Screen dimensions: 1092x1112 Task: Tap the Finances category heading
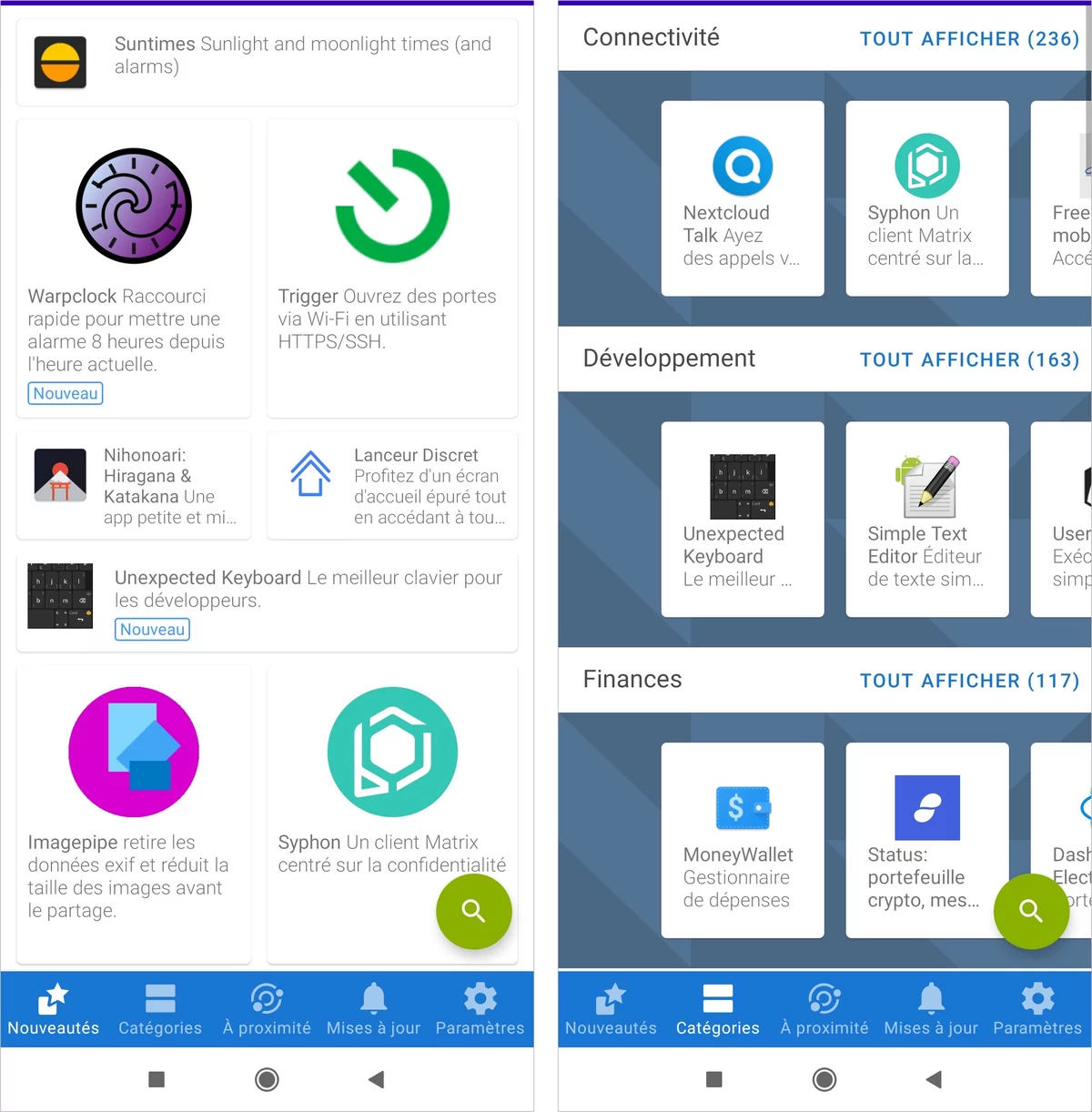(632, 680)
